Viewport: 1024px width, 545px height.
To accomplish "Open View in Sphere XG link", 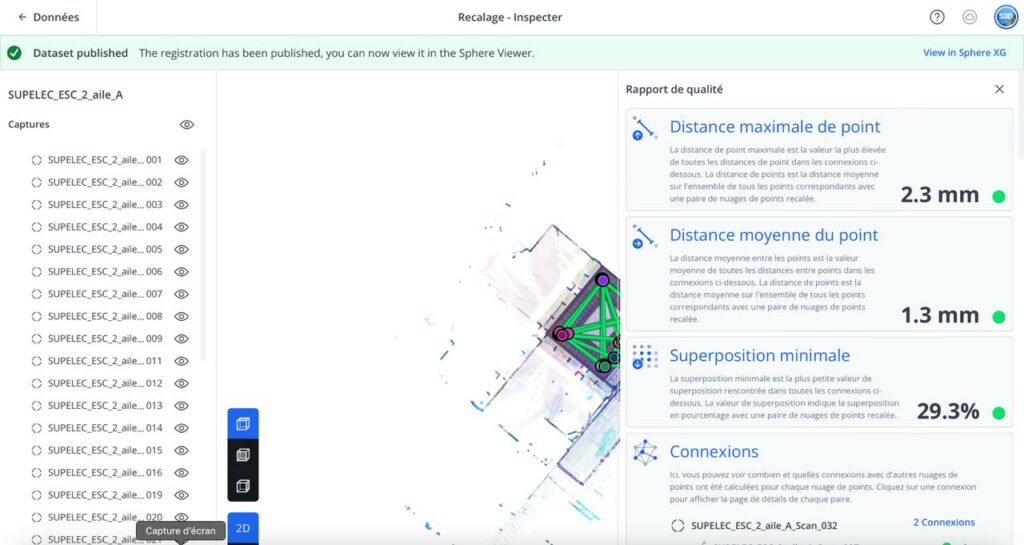I will (x=964, y=53).
